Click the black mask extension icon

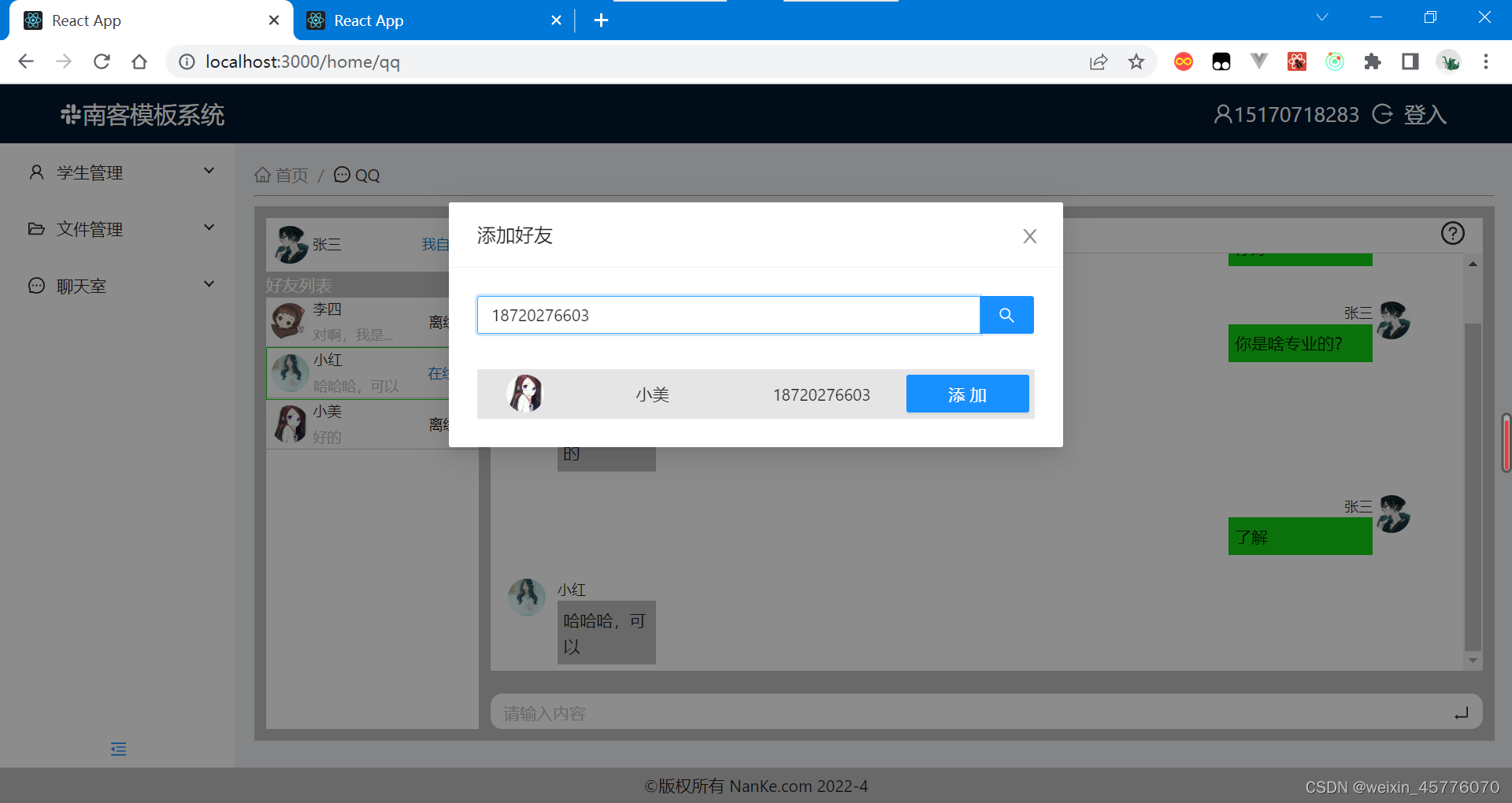click(1221, 61)
